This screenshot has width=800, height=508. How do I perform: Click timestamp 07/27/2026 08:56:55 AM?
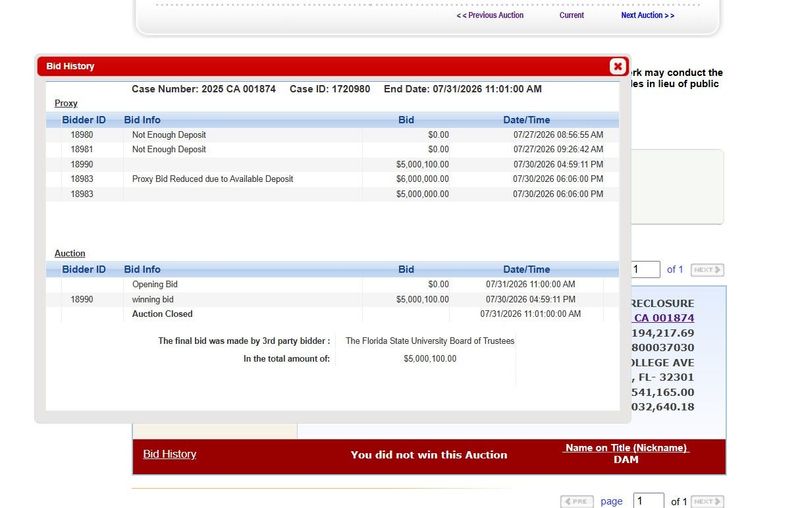click(x=558, y=135)
